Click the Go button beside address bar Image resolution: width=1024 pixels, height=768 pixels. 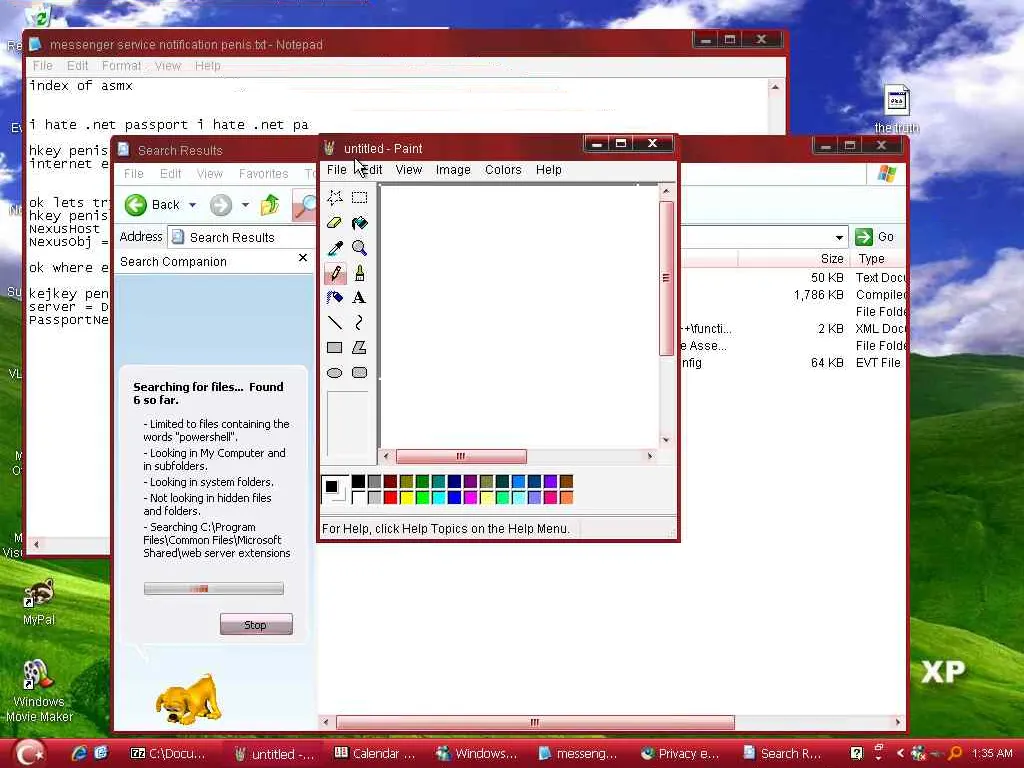click(874, 237)
